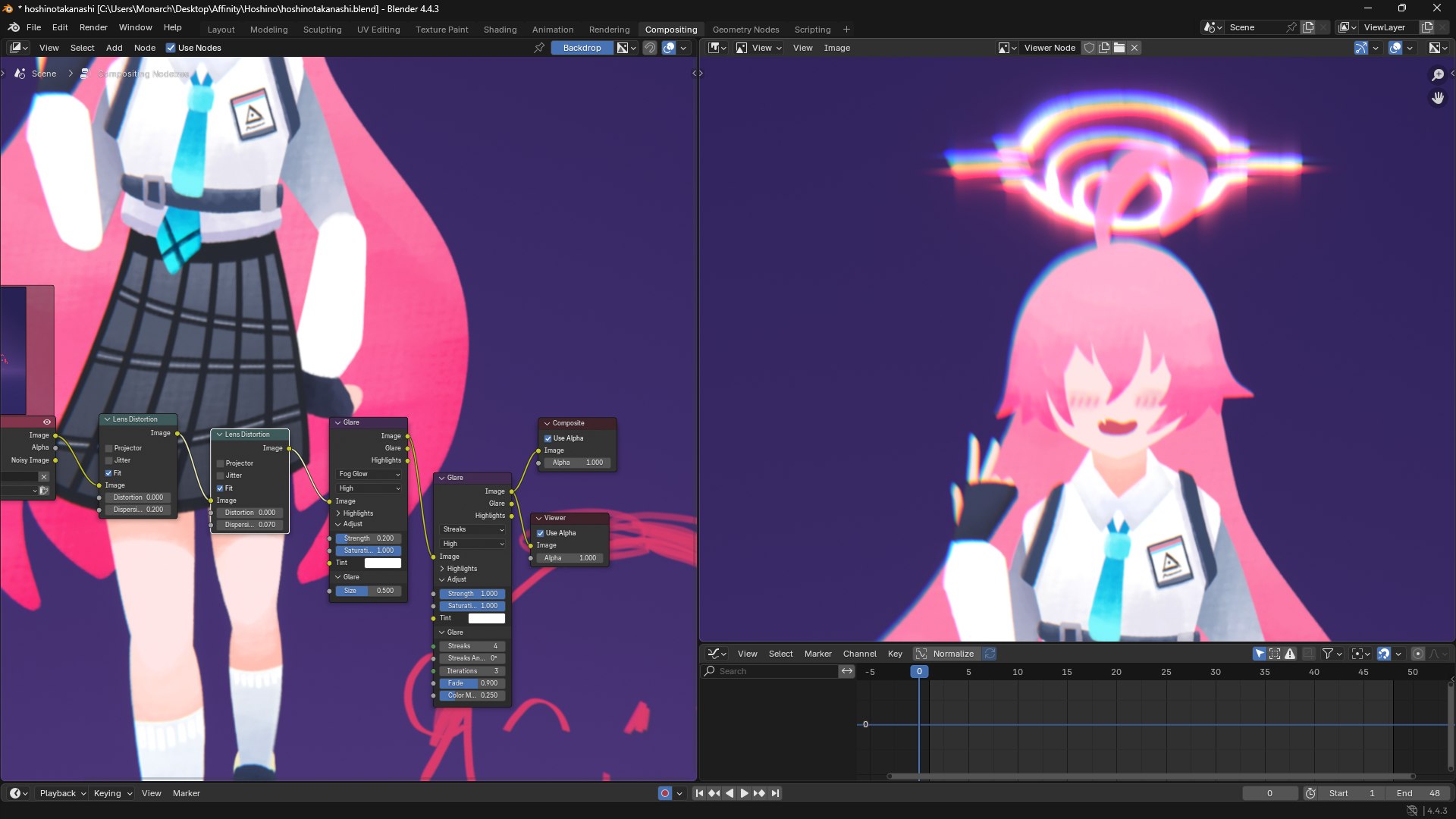
Task: Open the Add menu in node editor
Action: (x=114, y=48)
